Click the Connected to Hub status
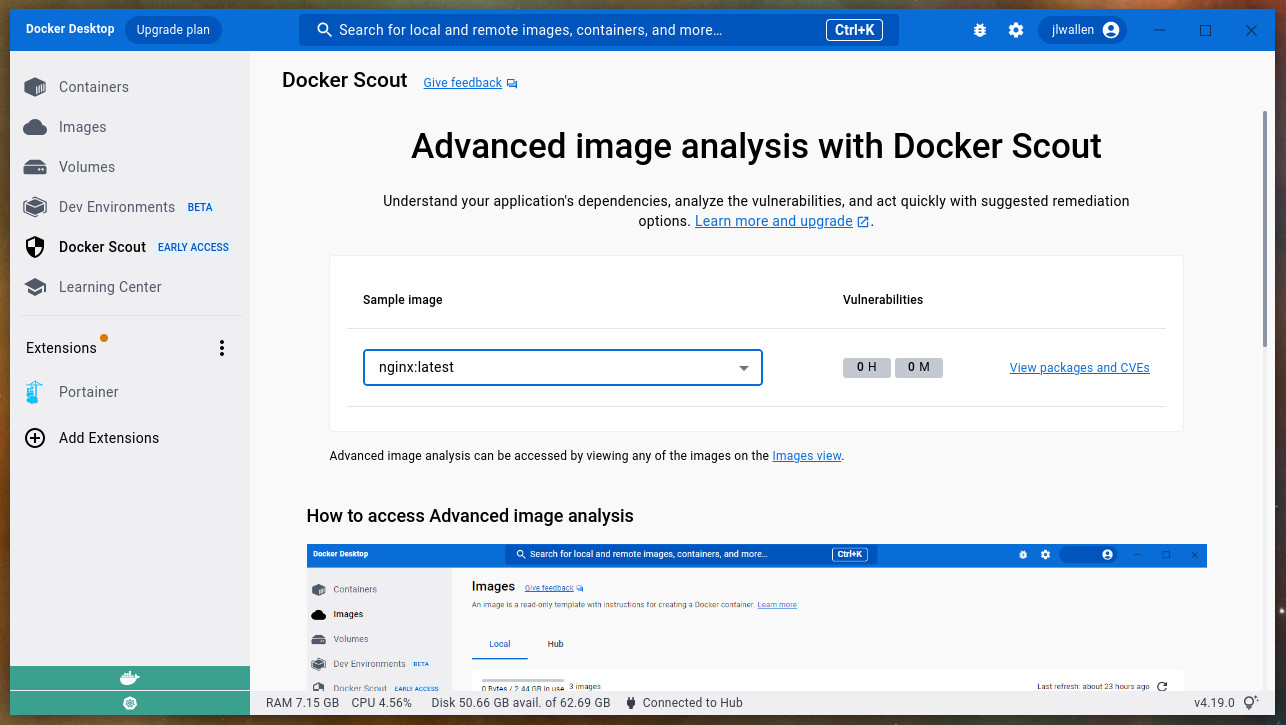Viewport: 1286px width, 725px height. coord(684,703)
